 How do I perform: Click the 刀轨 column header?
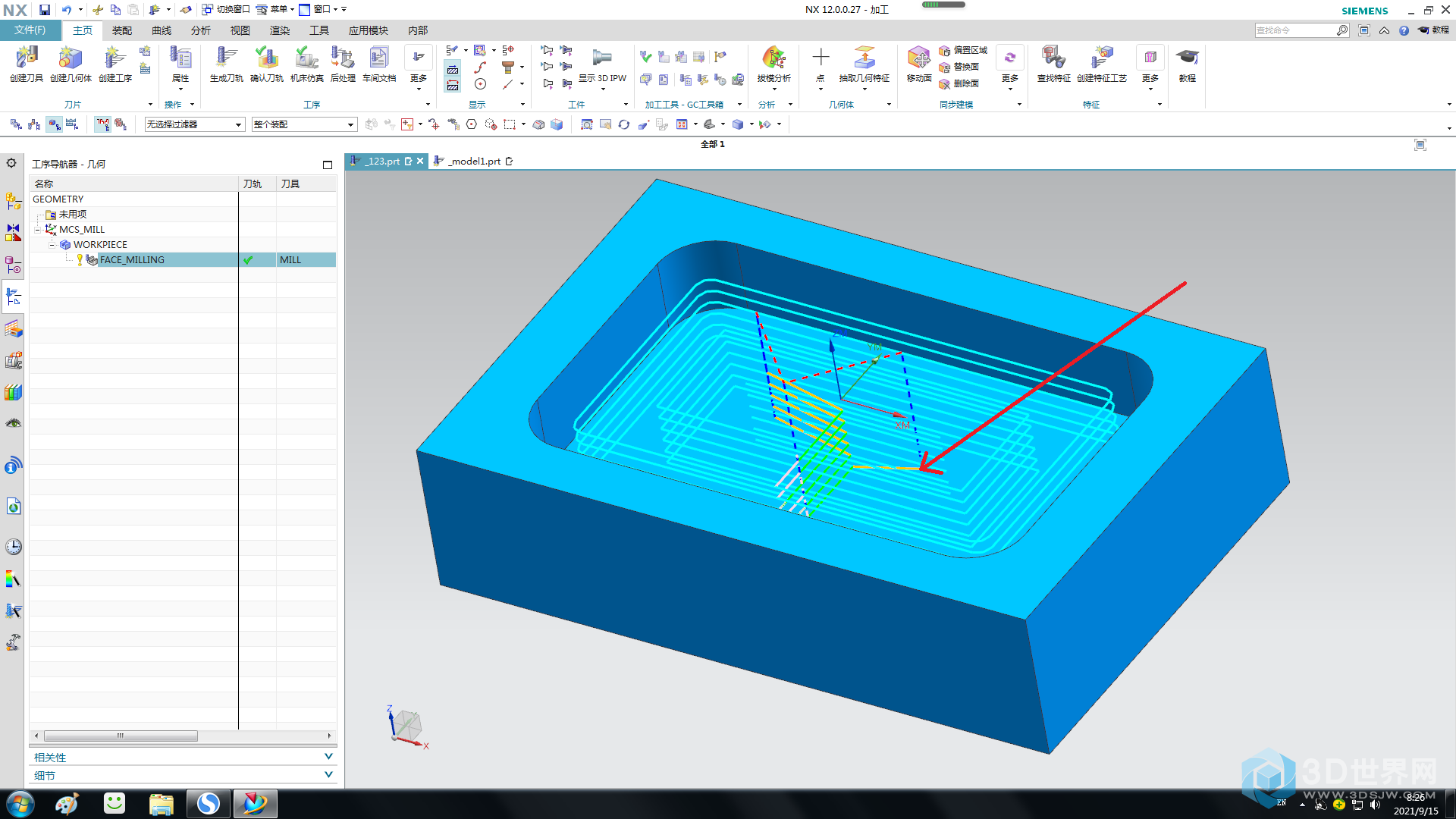click(x=258, y=184)
